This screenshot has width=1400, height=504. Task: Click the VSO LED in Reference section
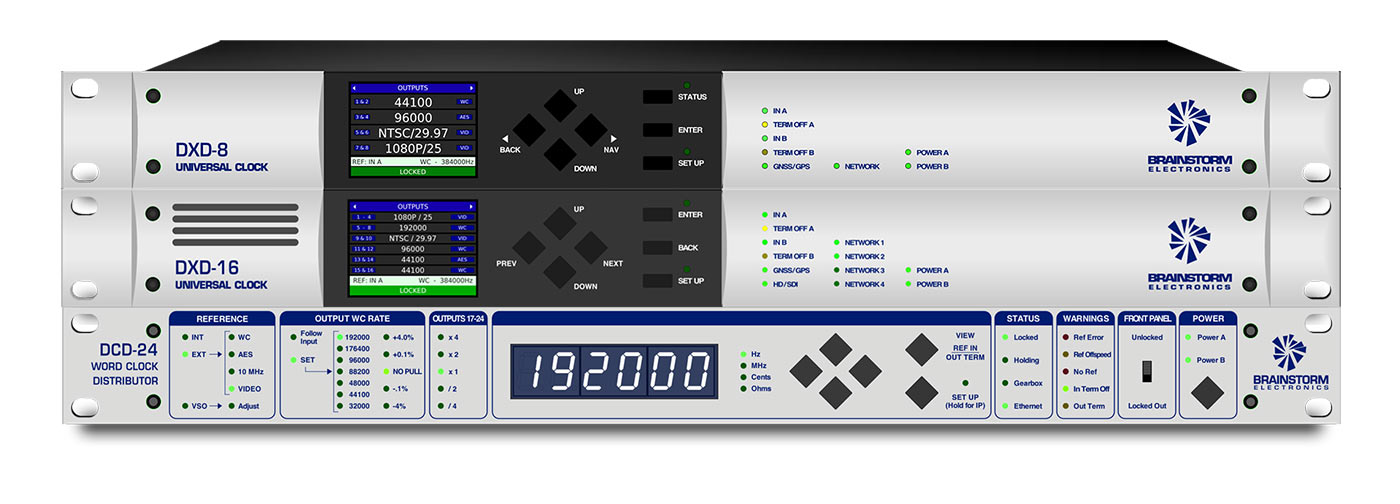tap(184, 406)
